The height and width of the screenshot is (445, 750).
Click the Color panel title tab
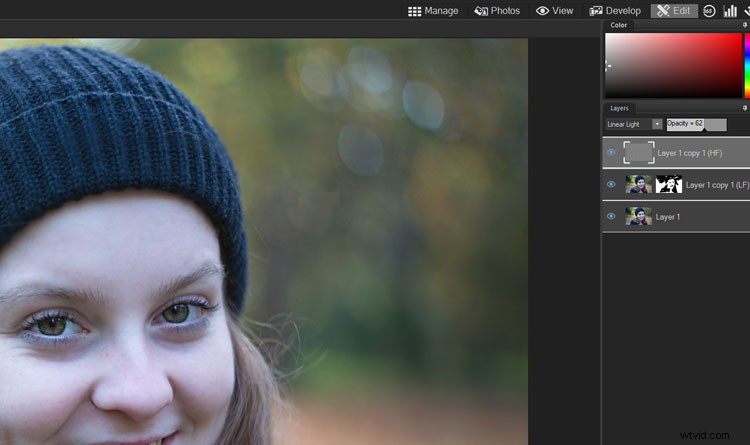click(618, 25)
